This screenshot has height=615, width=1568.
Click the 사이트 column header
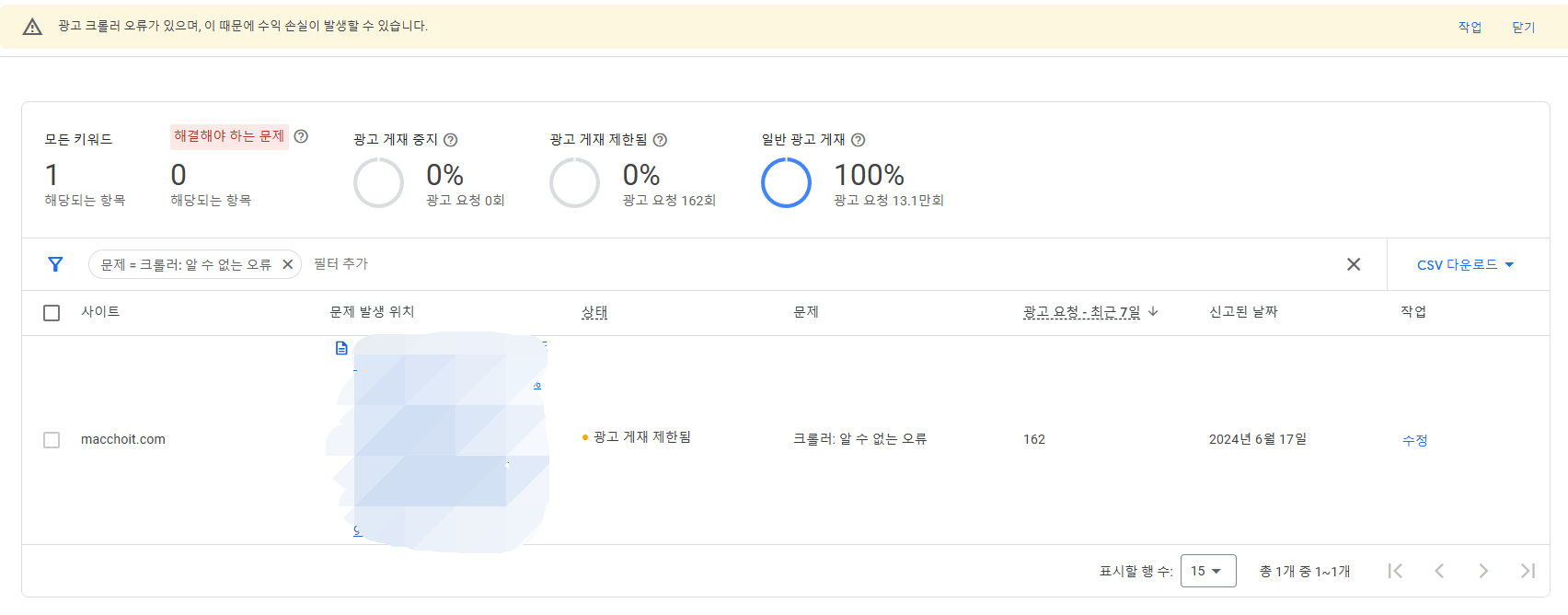(100, 312)
